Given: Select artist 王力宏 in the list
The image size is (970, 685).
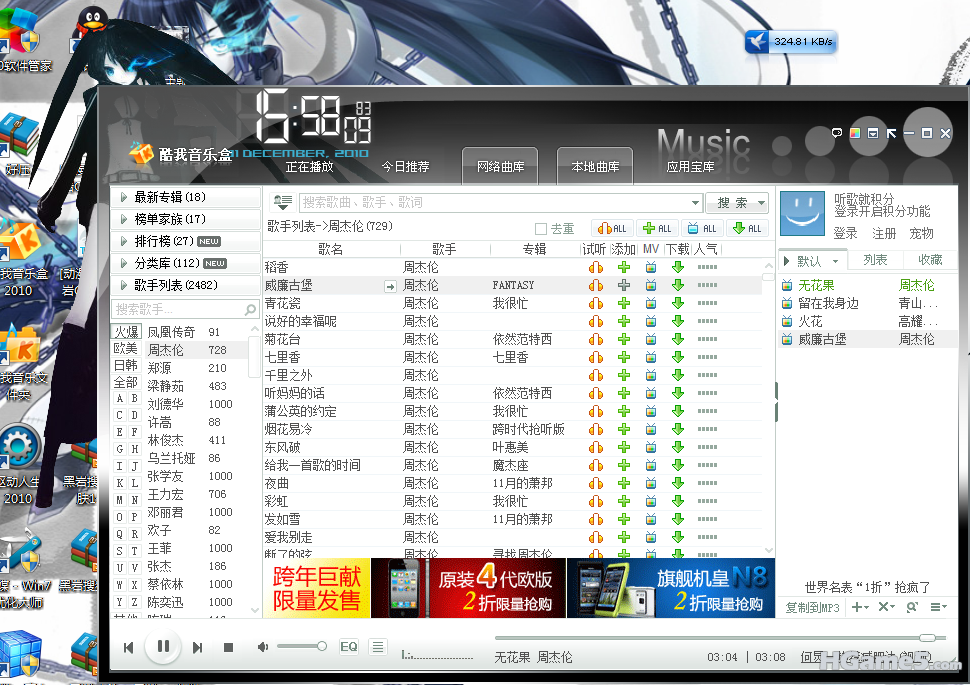Looking at the screenshot, I should pos(196,494).
